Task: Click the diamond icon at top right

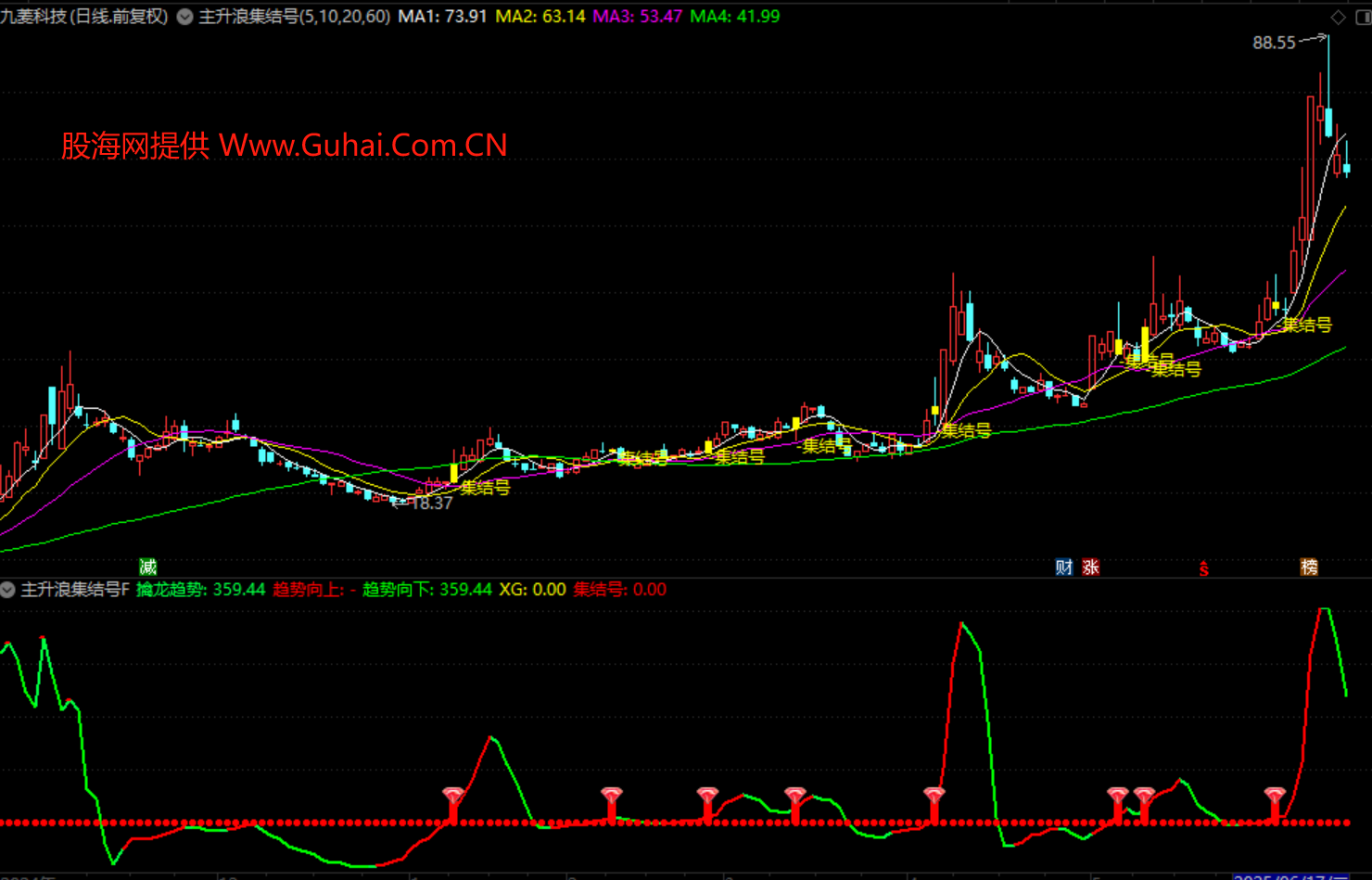Action: pyautogui.click(x=1338, y=17)
